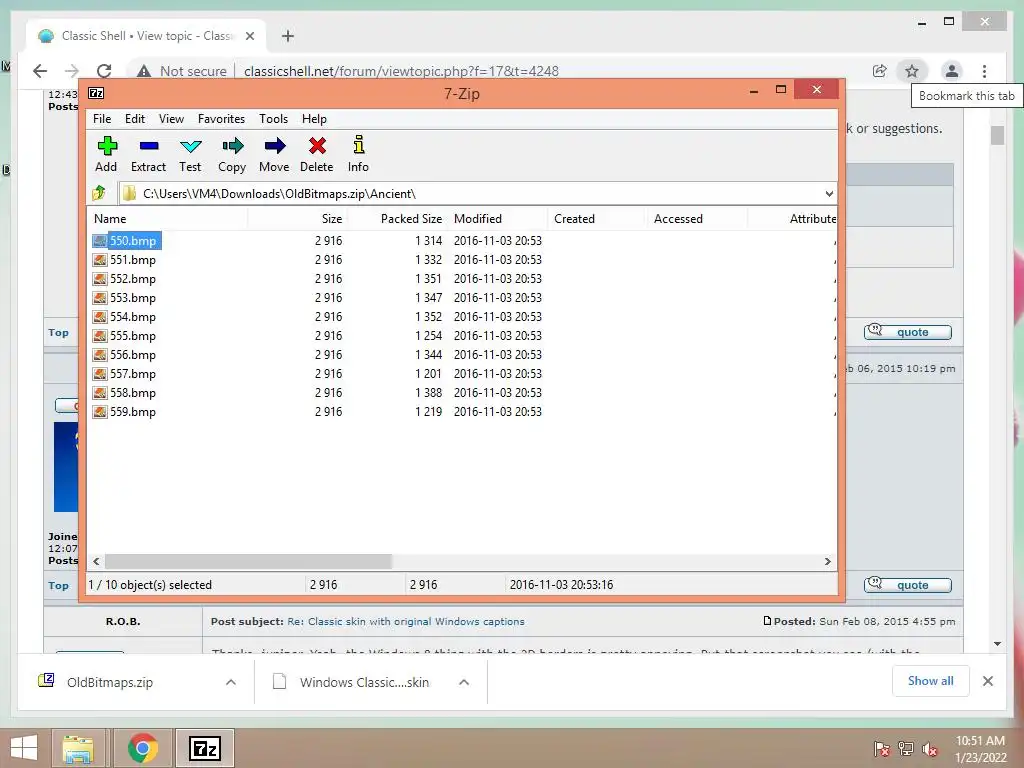Screen dimensions: 1024x768
Task: Select the 555.bmp file icon
Action: pos(99,336)
